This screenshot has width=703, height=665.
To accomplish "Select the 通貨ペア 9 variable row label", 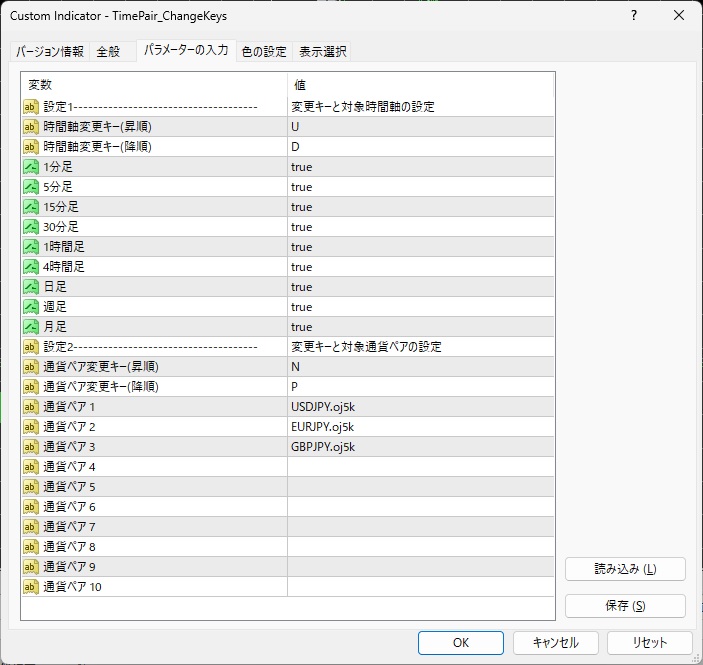I will pos(69,567).
